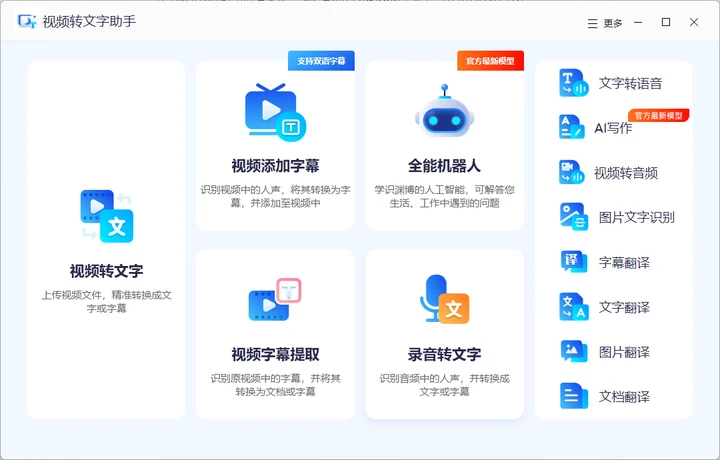Open the 文字翻译 label
The image size is (720, 460).
[624, 307]
